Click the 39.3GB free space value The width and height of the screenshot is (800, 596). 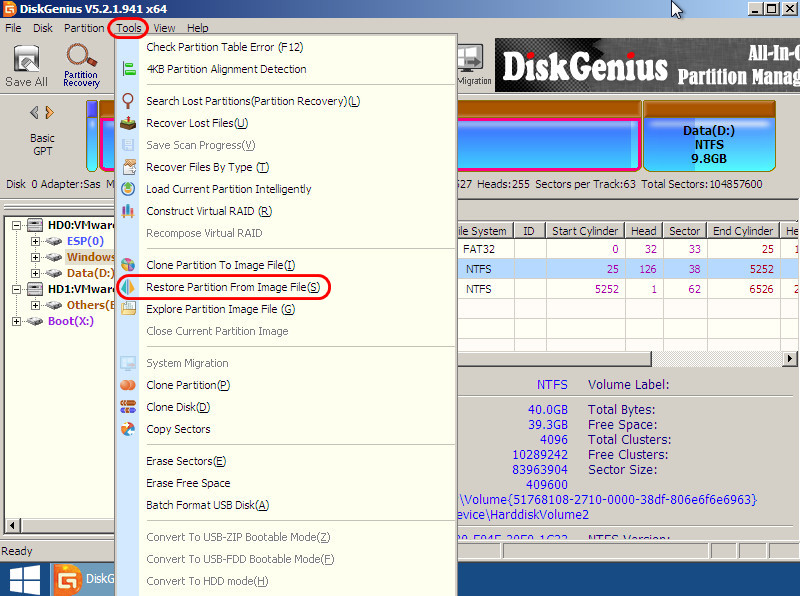pos(547,425)
